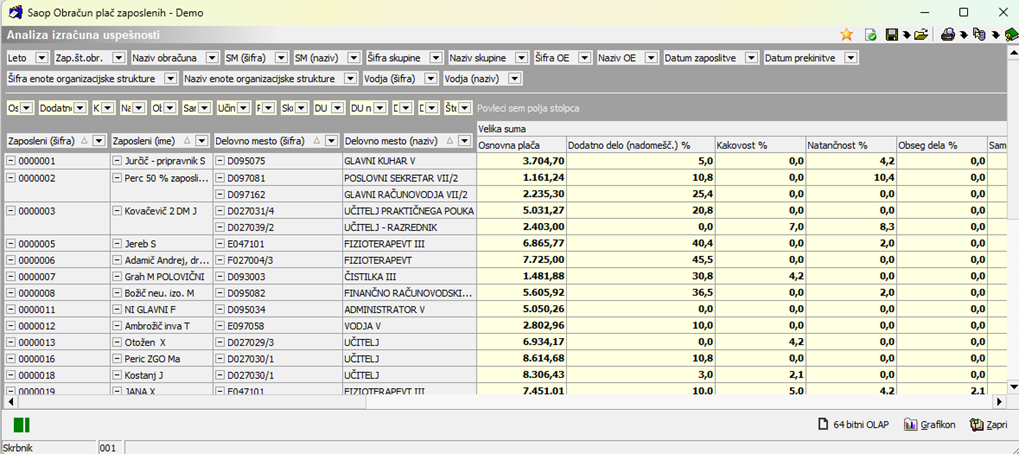Expand the Naziv obračuna field dropdown
Screen dimensions: 1019x454
[210, 58]
